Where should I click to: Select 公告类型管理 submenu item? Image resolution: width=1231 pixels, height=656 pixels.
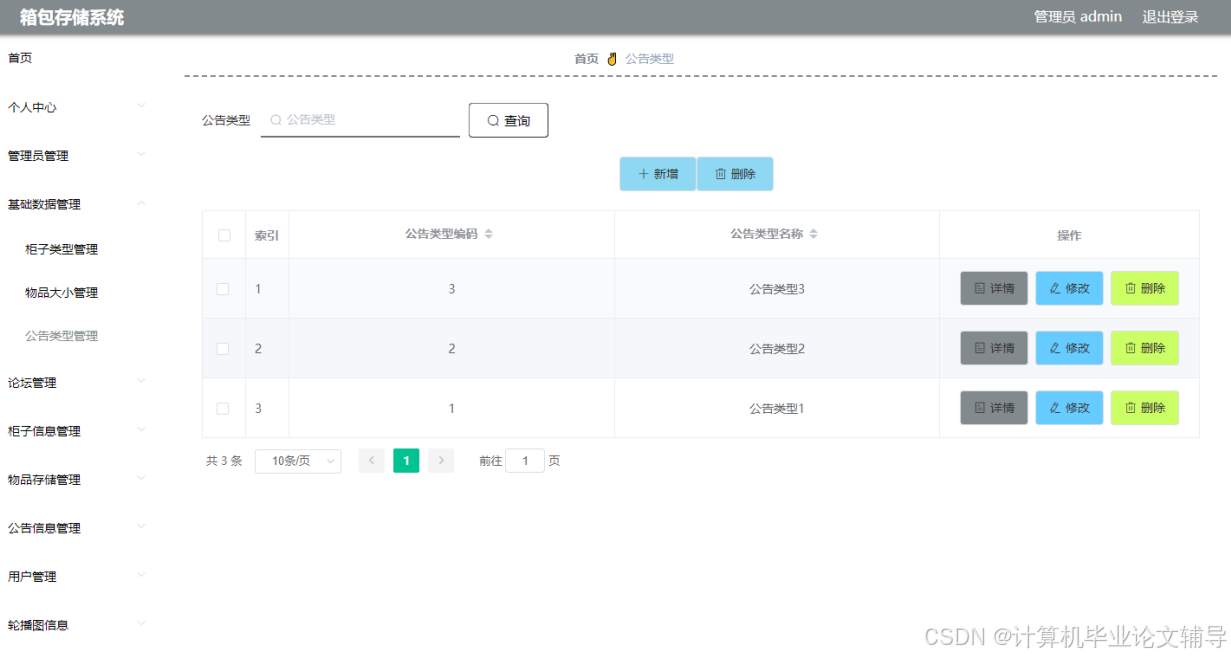62,336
